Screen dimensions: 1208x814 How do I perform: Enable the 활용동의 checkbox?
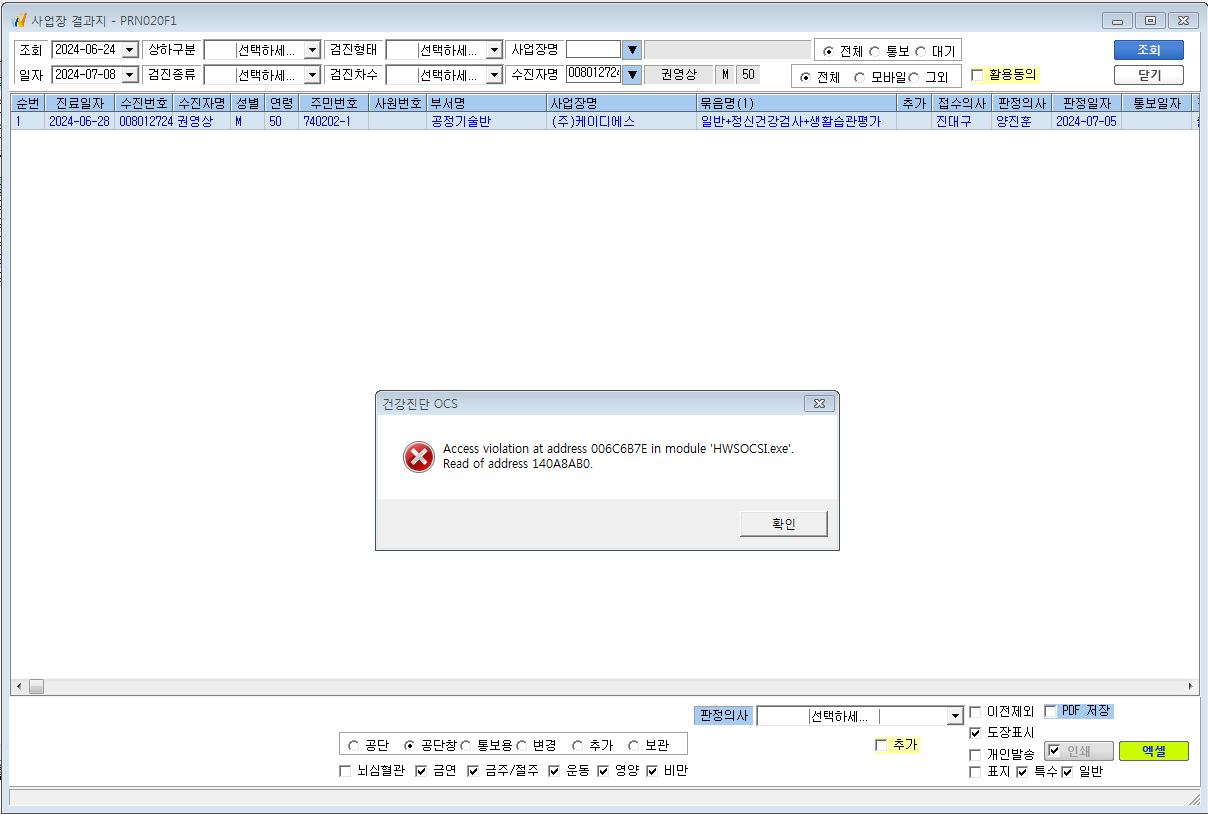pyautogui.click(x=977, y=75)
